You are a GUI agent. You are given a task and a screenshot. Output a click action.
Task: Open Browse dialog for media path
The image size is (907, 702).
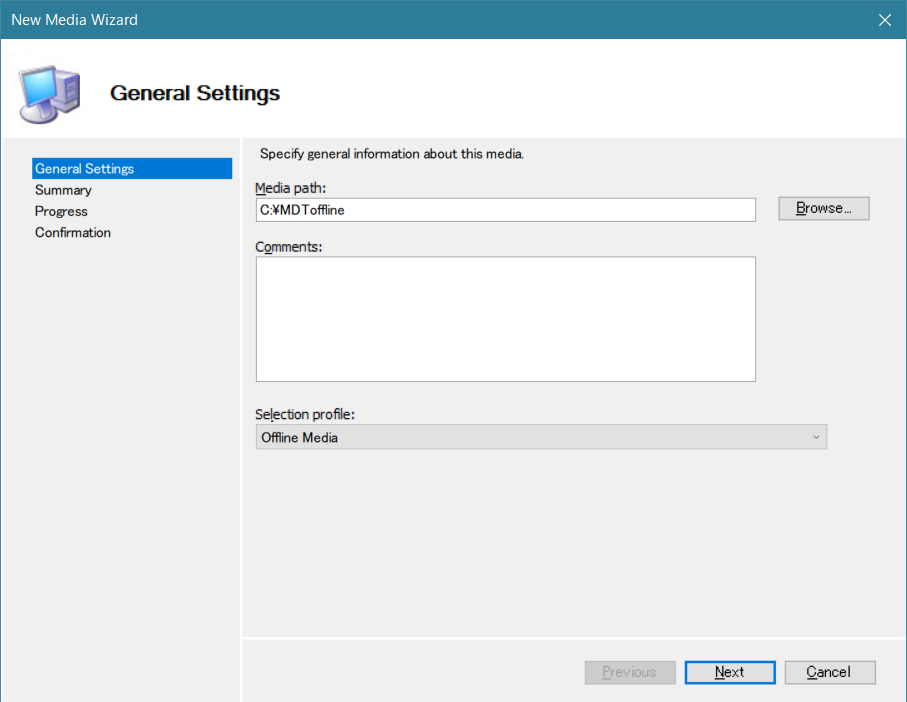824,208
